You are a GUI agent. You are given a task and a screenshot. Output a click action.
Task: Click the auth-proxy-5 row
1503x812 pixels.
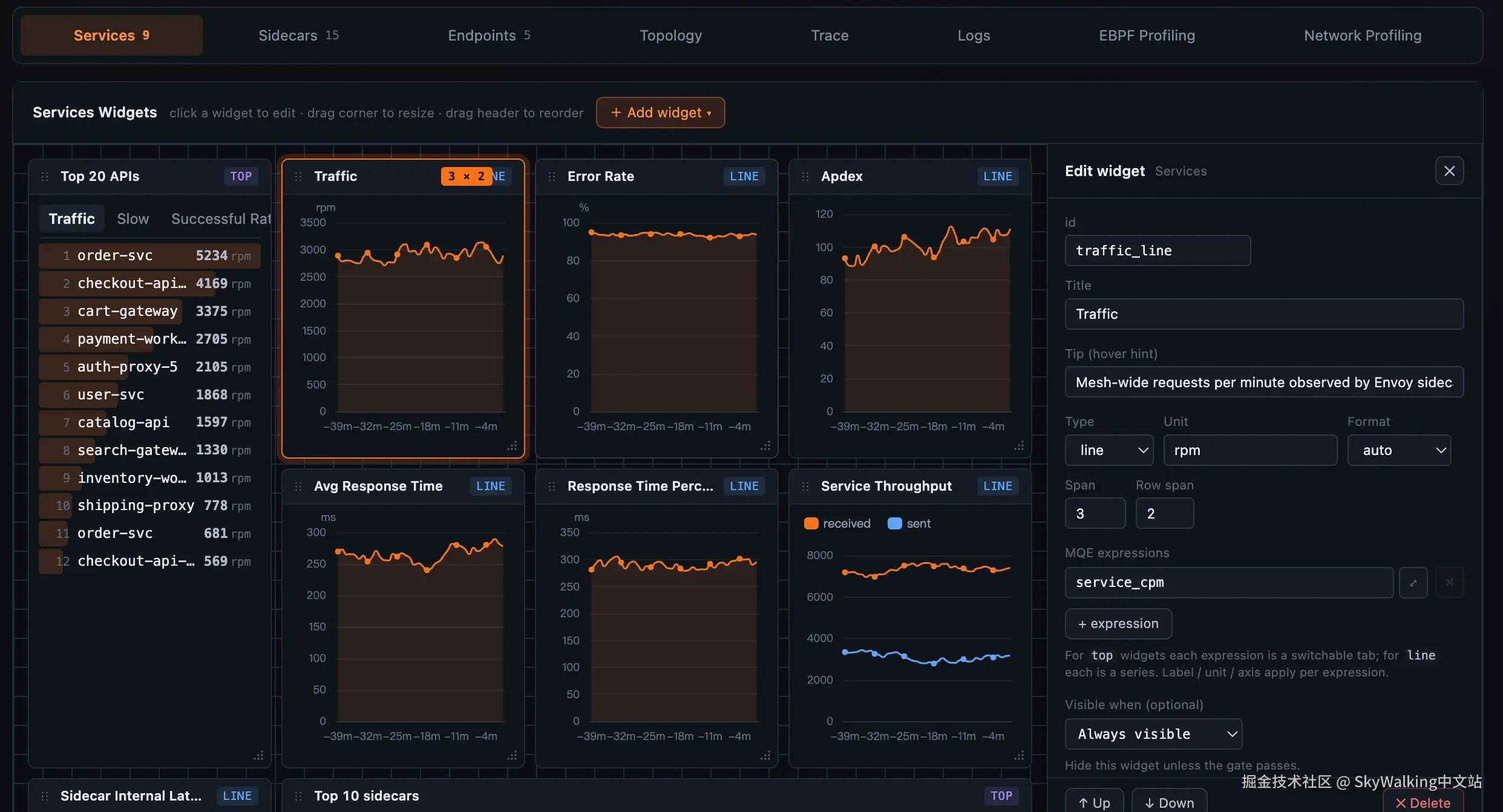[149, 367]
